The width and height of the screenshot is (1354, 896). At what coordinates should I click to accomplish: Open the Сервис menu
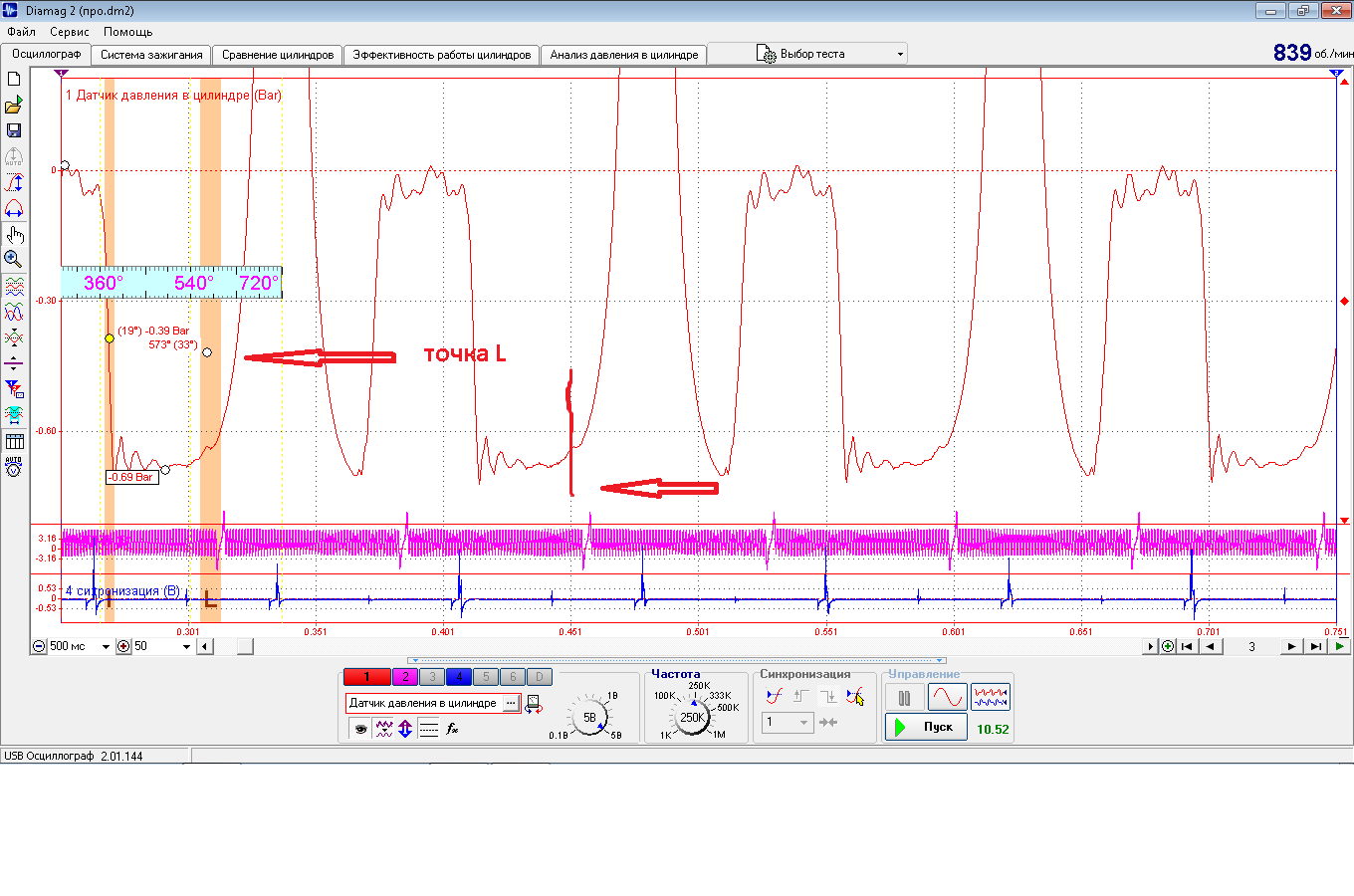(70, 32)
